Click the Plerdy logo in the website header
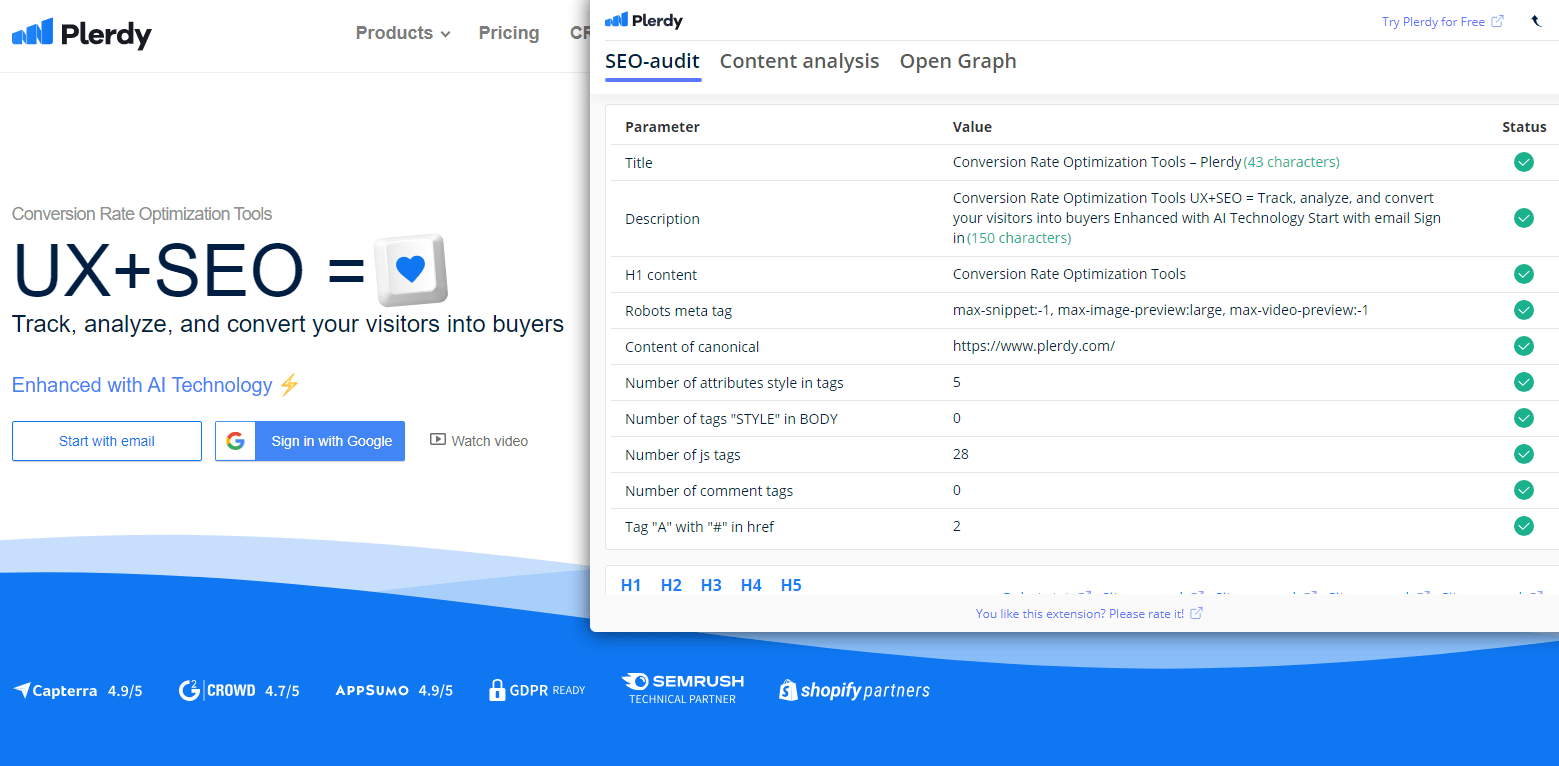This screenshot has width=1559, height=766. coord(82,34)
